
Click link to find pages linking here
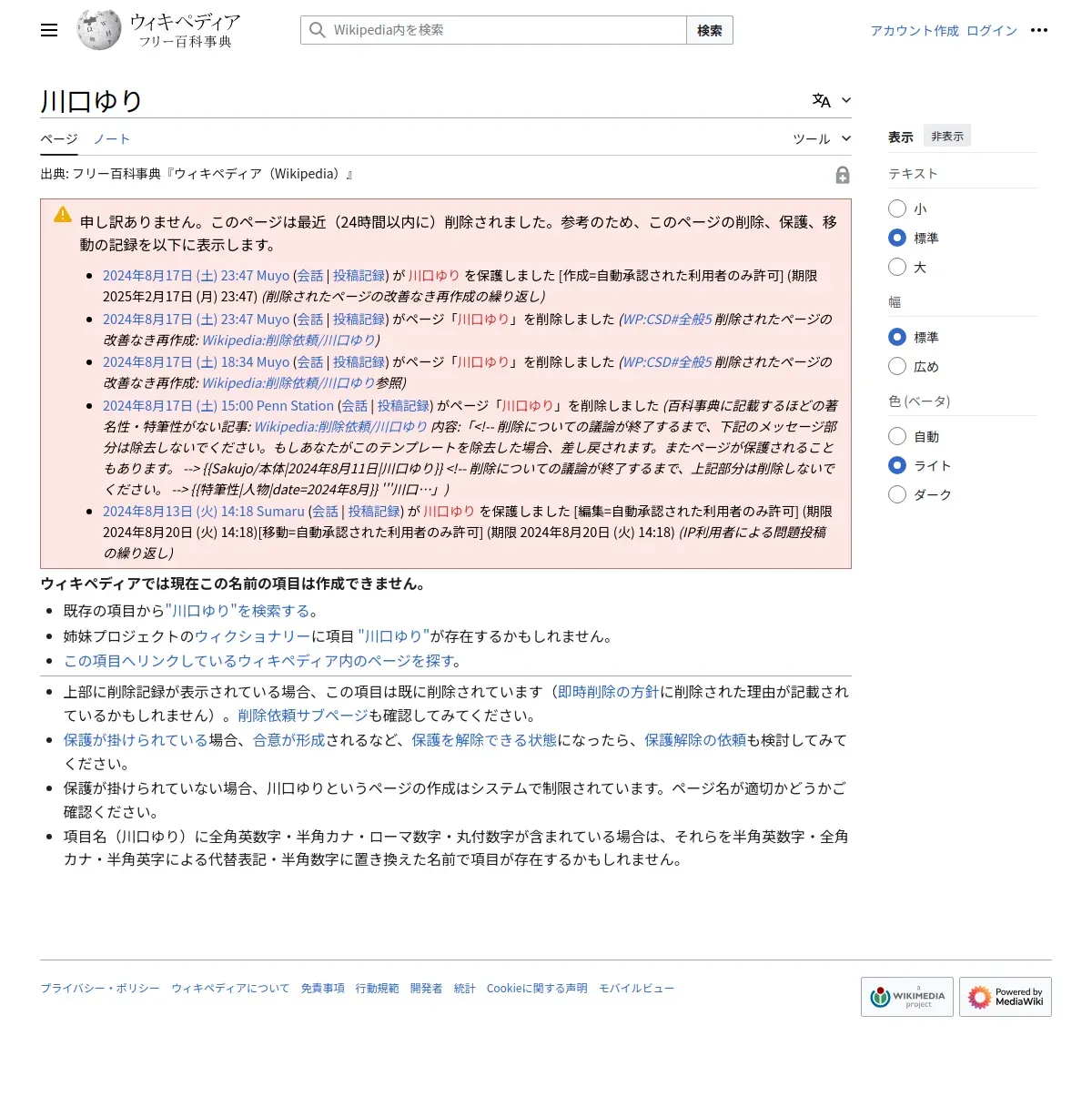click(x=258, y=661)
